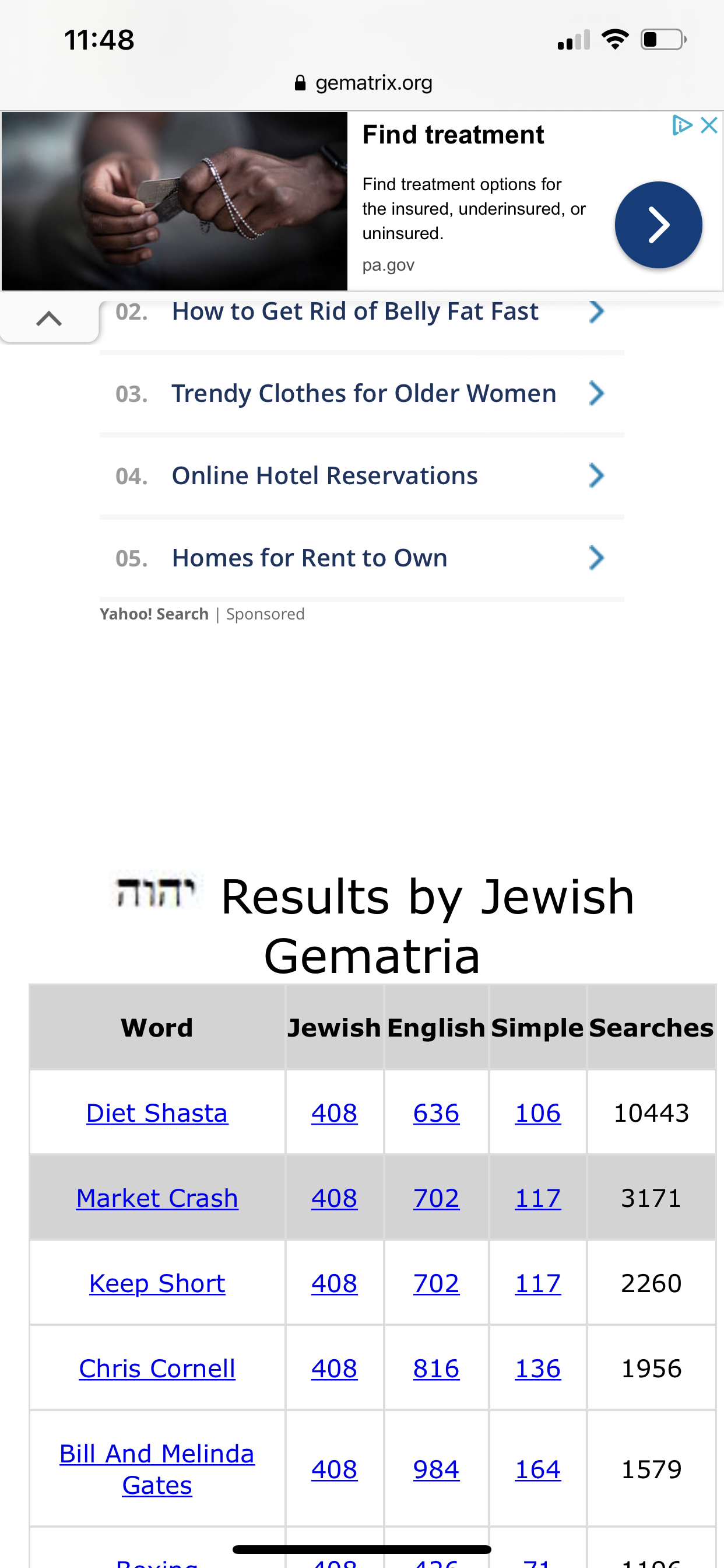Click English value 636 for Diet Shasta
This screenshot has height=1568, width=724.
(435, 1114)
